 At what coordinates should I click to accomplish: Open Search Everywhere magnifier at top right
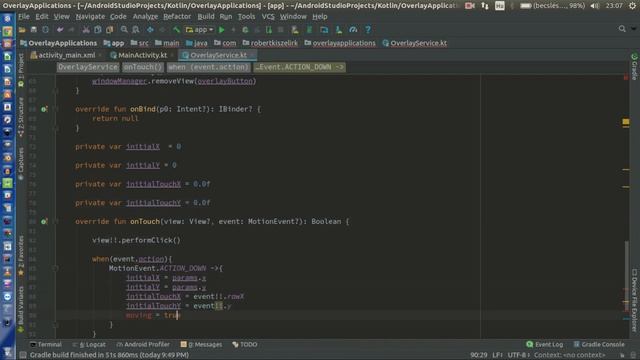point(622,29)
